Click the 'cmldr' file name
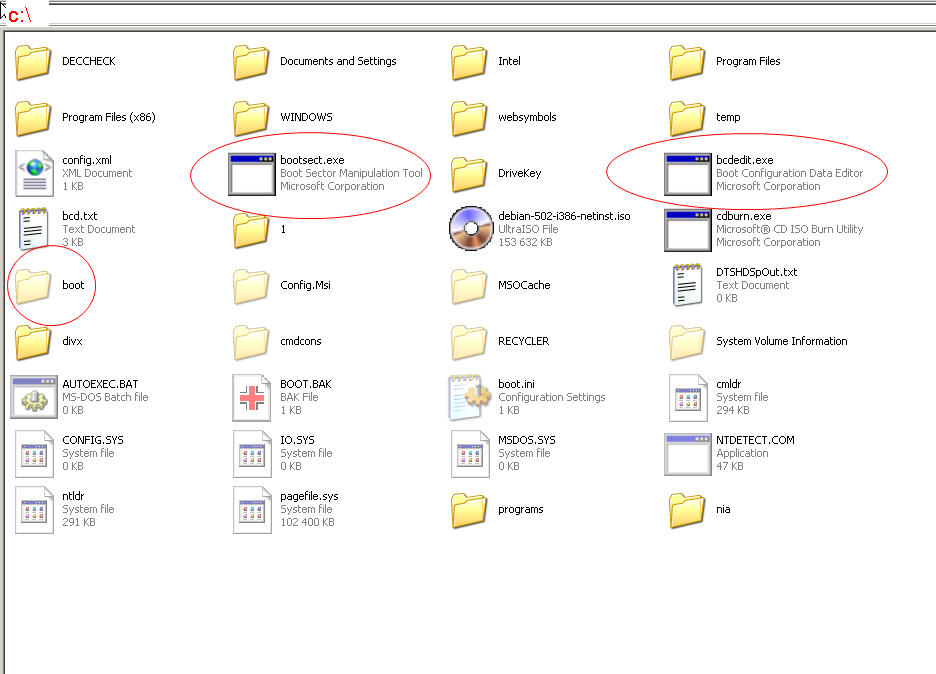936x674 pixels. 728,384
